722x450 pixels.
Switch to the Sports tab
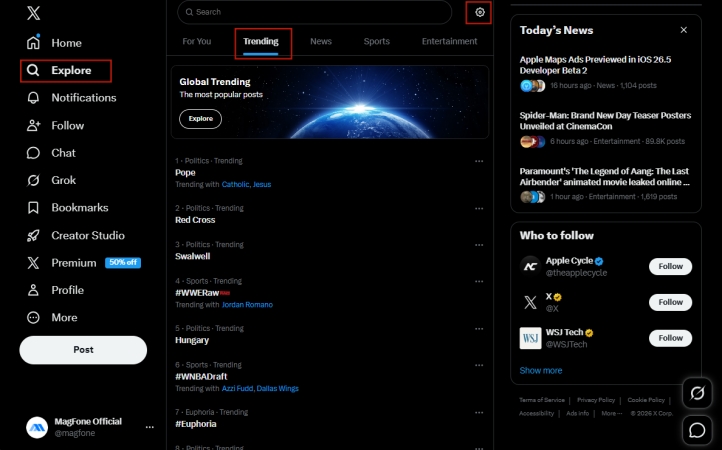[x=377, y=41]
